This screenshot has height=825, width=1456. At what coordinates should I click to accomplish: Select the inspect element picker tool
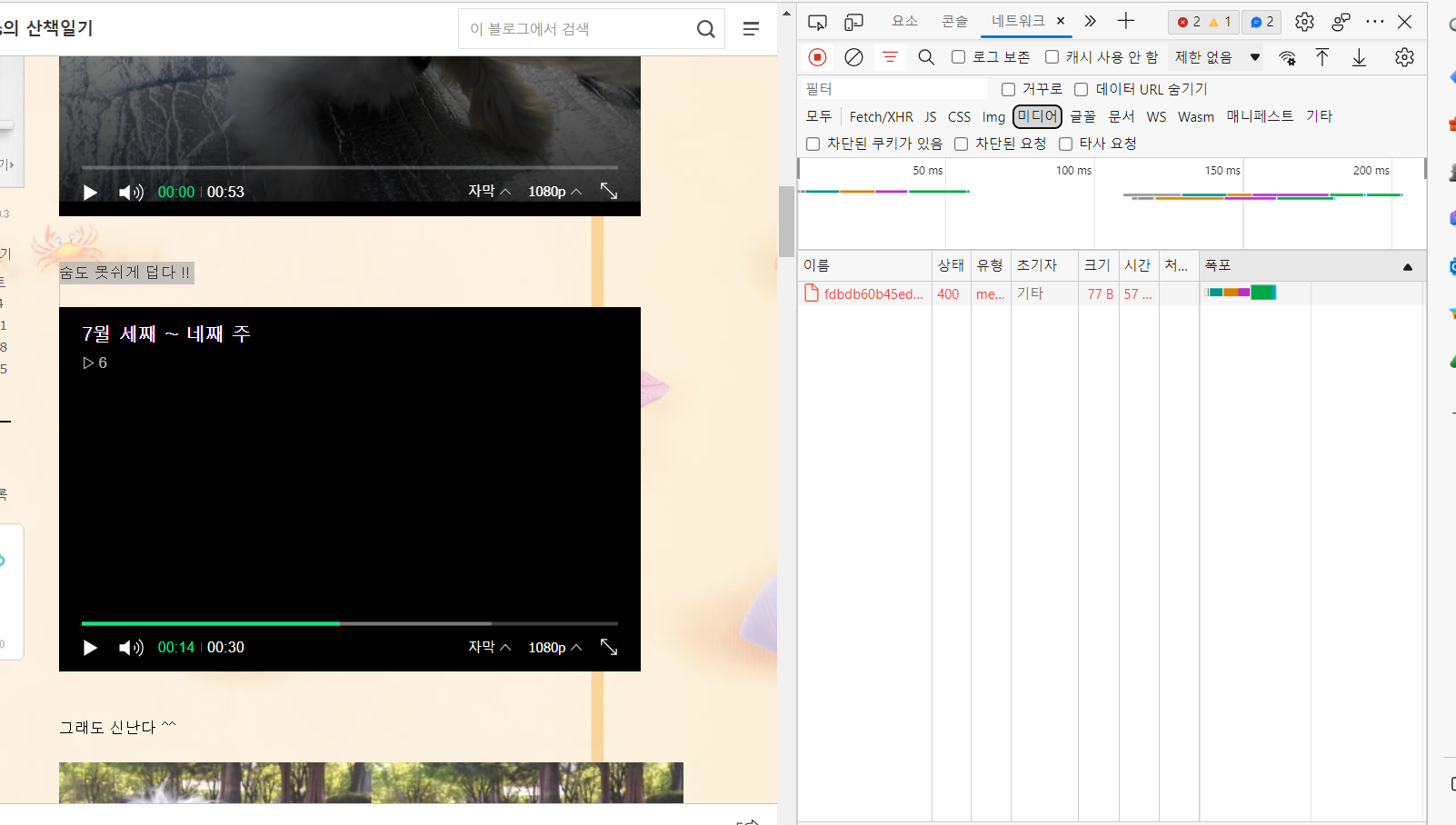tap(817, 22)
